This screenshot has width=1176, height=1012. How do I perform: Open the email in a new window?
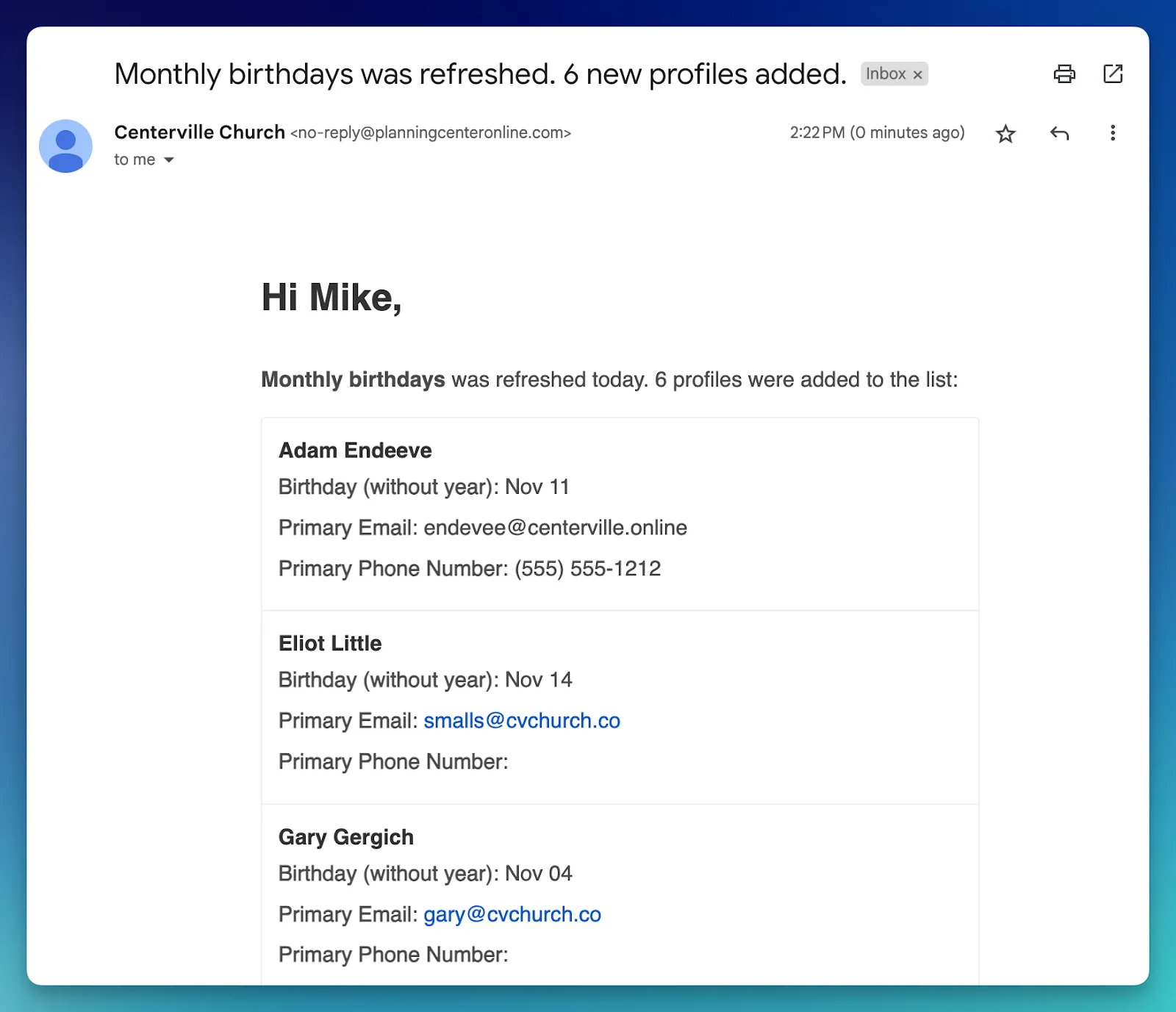(1112, 74)
